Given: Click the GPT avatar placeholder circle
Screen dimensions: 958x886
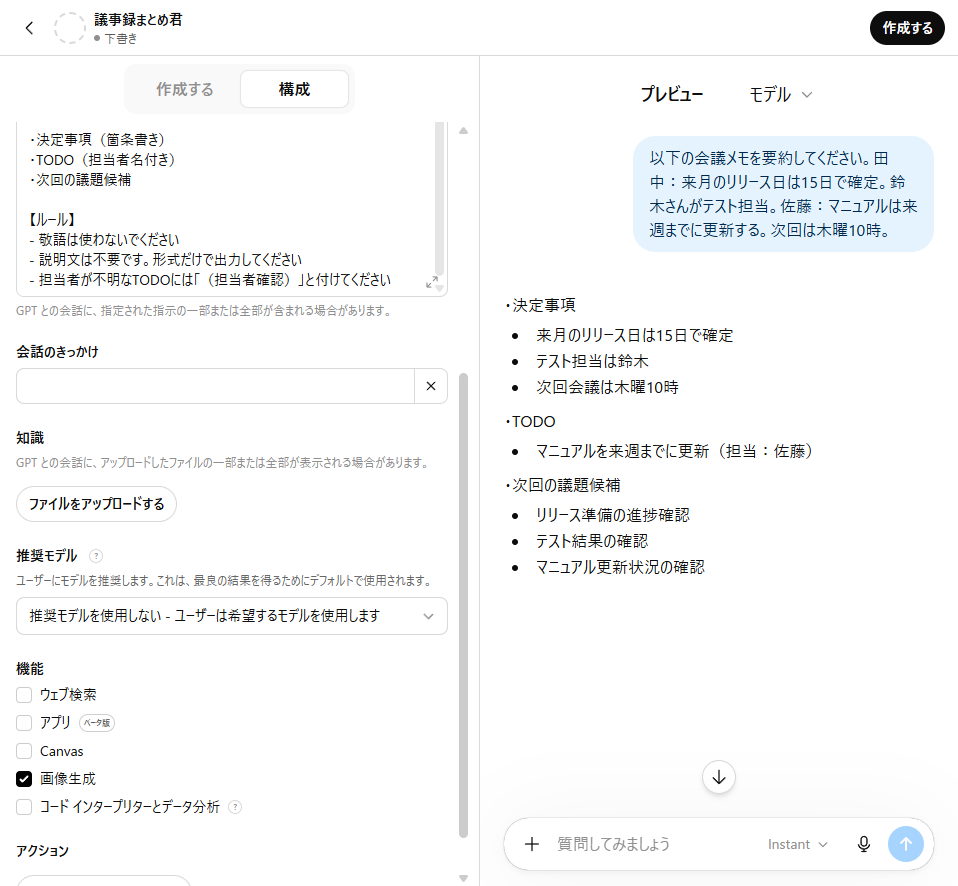Looking at the screenshot, I should coord(70,28).
